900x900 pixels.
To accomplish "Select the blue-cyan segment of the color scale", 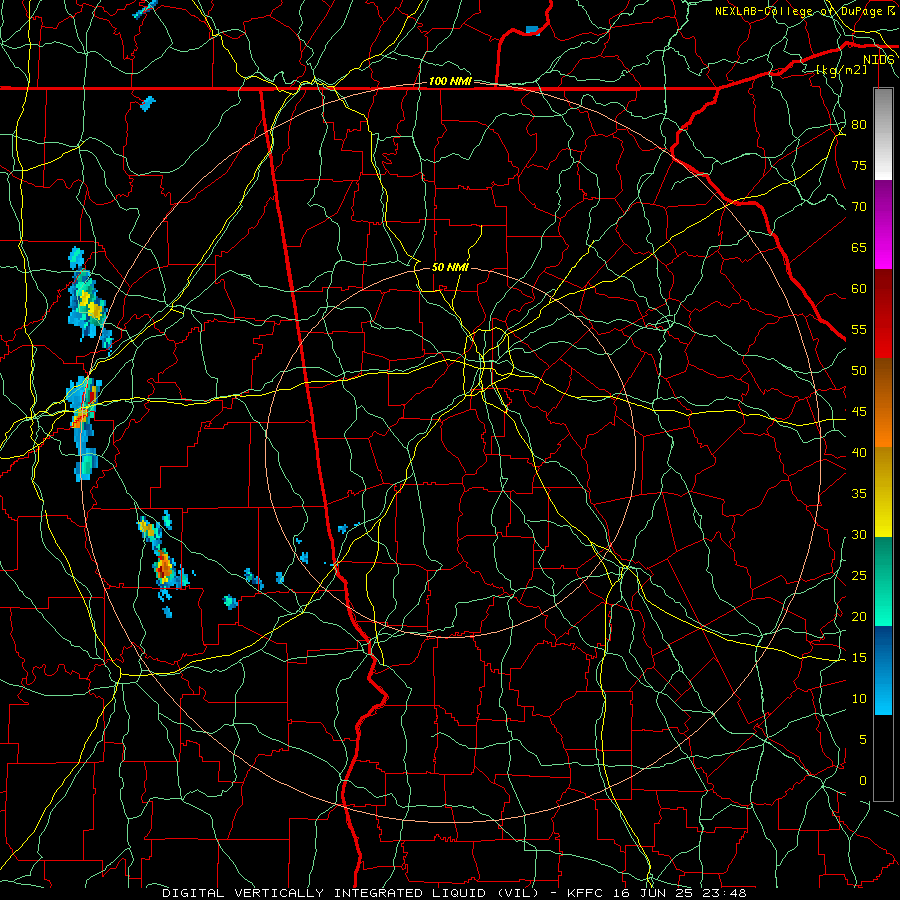I will (x=883, y=670).
